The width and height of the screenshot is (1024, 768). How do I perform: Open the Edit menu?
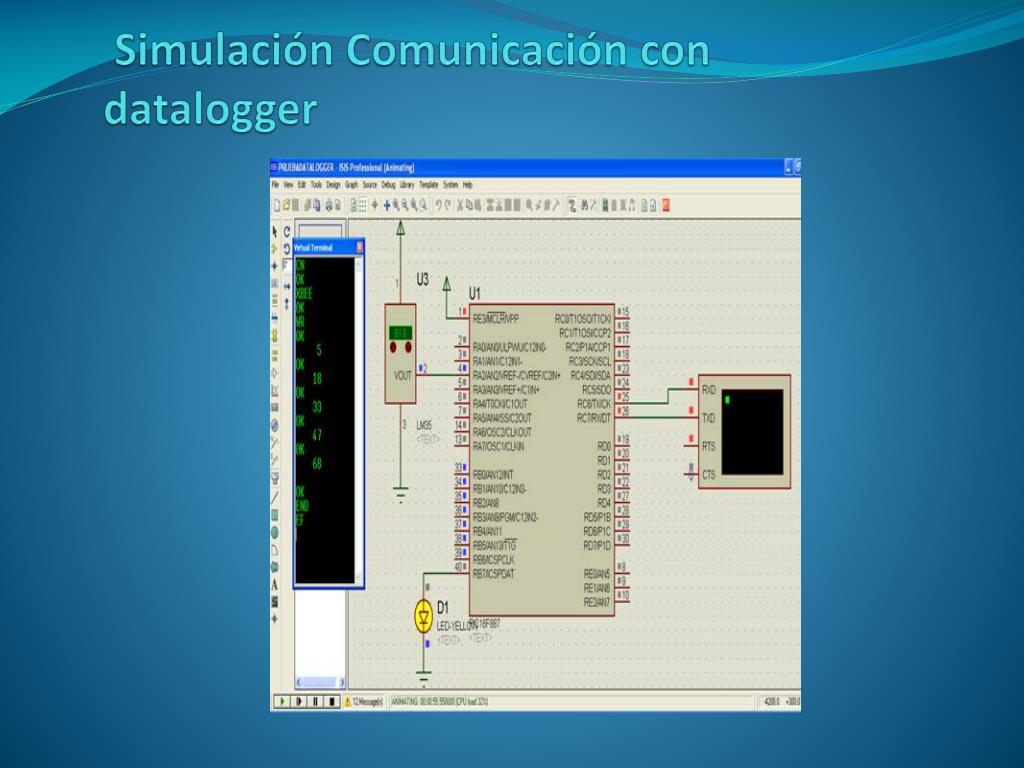(x=302, y=185)
